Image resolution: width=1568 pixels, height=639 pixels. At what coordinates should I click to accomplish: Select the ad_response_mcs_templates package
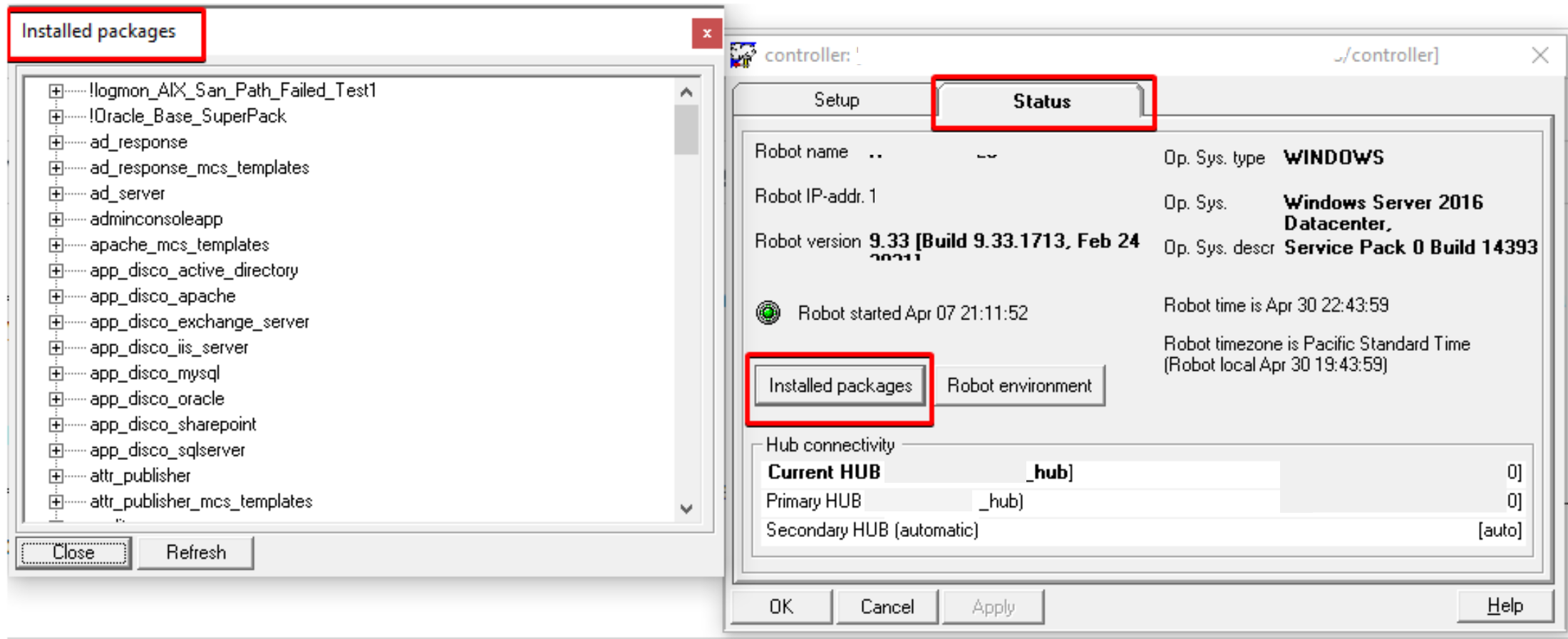[x=200, y=168]
